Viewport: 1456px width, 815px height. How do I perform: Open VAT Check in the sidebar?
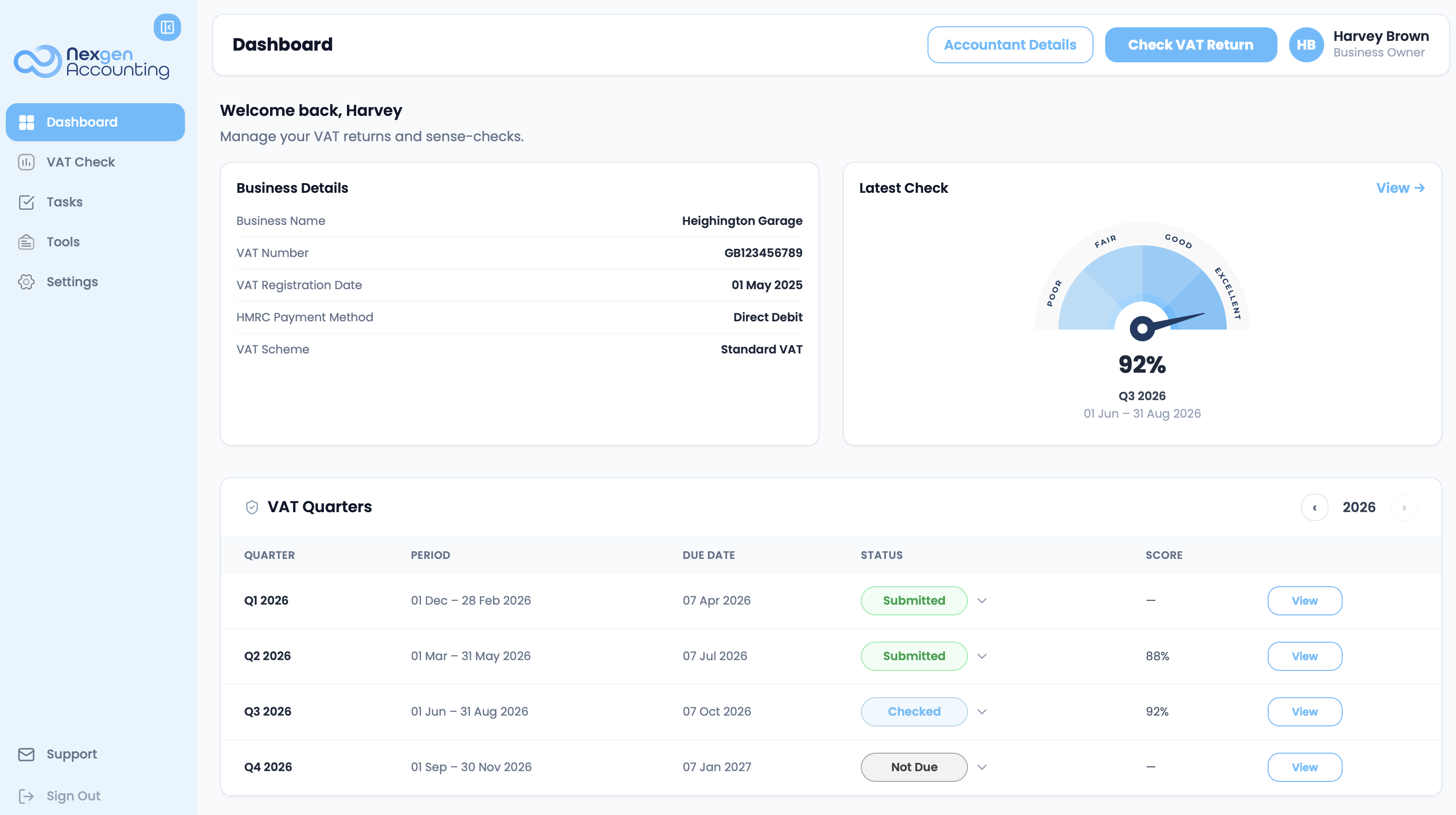pyautogui.click(x=95, y=162)
